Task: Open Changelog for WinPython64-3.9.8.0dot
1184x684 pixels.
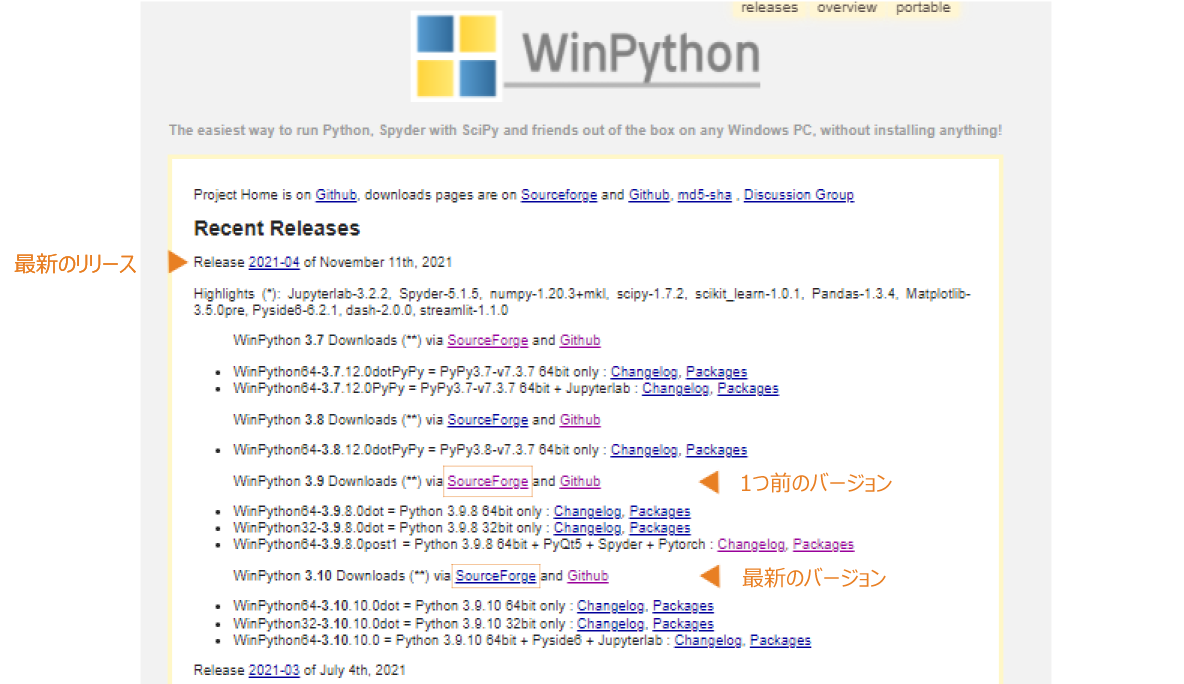Action: click(587, 511)
